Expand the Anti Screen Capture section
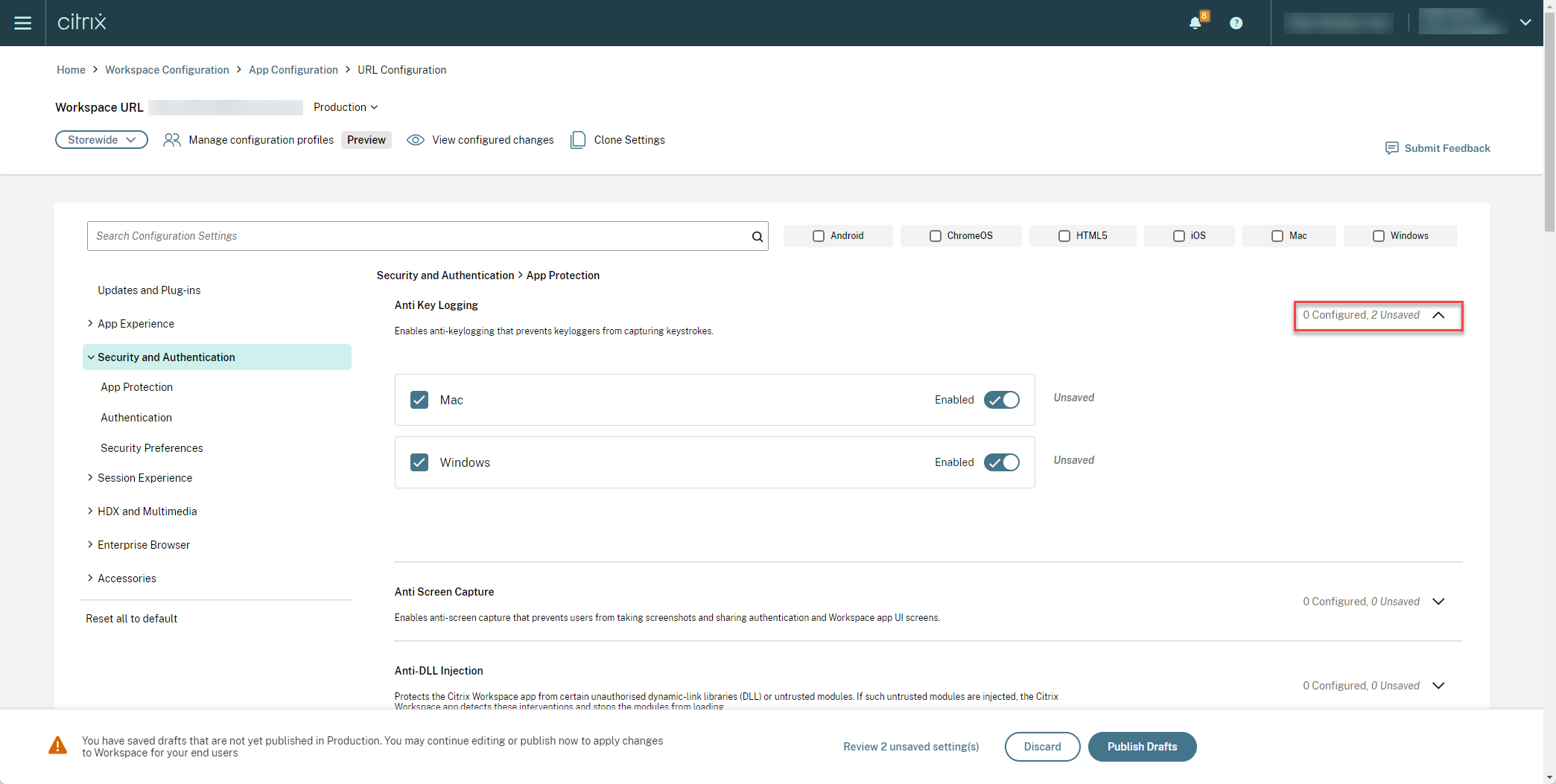This screenshot has height=784, width=1556. 1439,602
